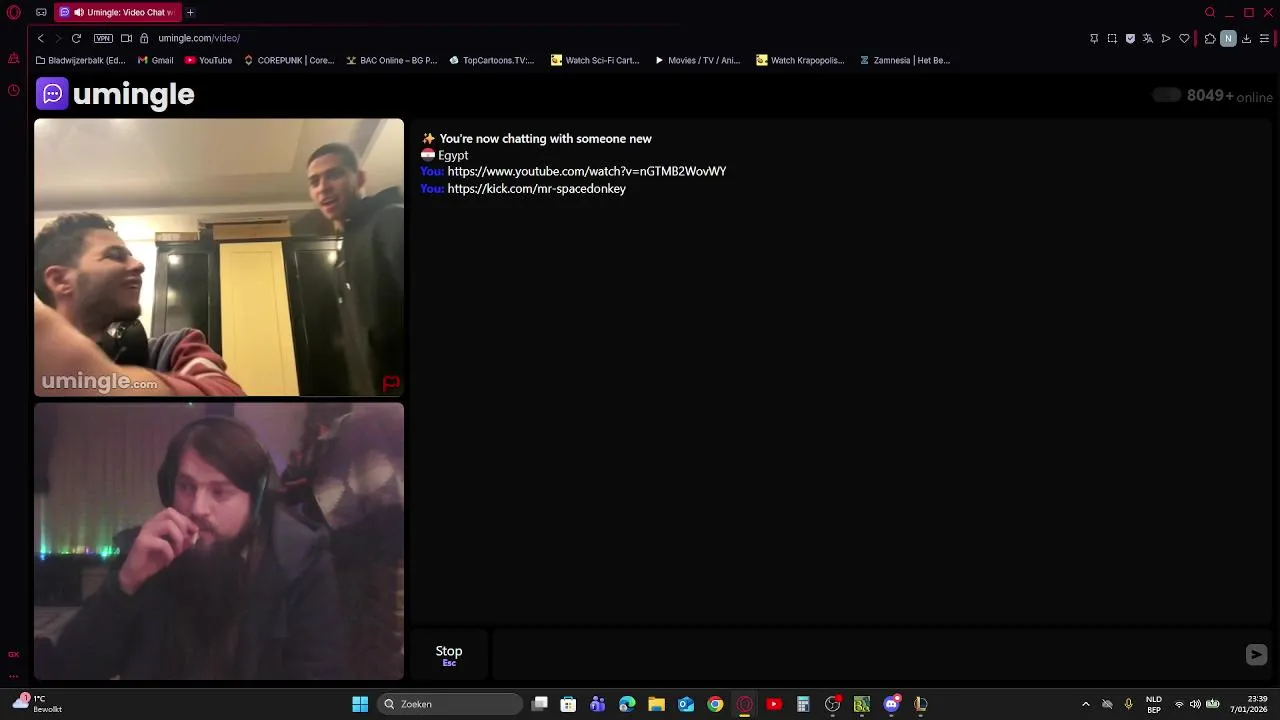Add page to bookmarks with heart icon
Viewport: 1280px width, 720px height.
(x=1185, y=38)
